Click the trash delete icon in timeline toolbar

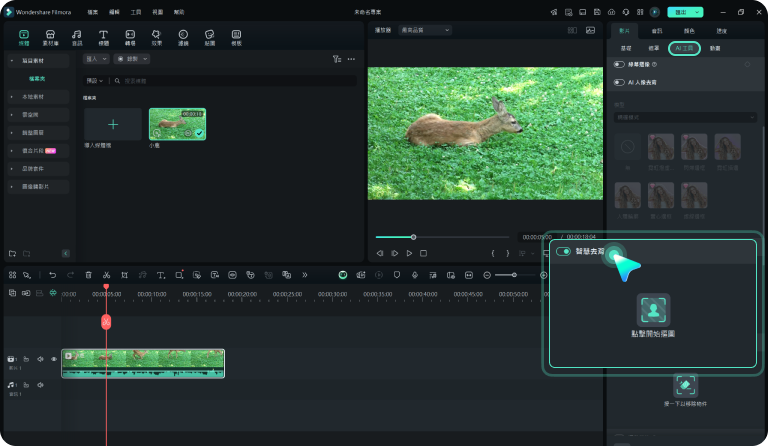coord(89,275)
